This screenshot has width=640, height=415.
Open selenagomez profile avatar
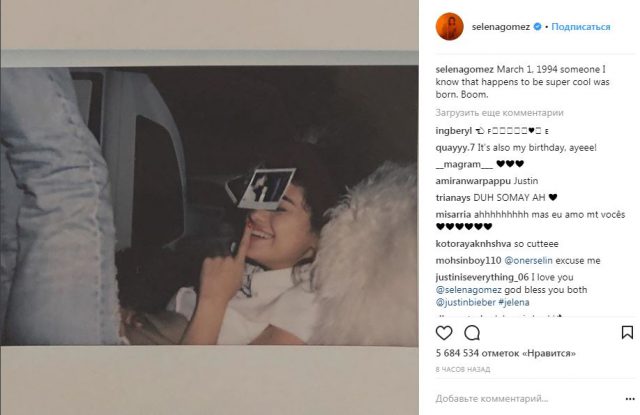click(x=449, y=27)
